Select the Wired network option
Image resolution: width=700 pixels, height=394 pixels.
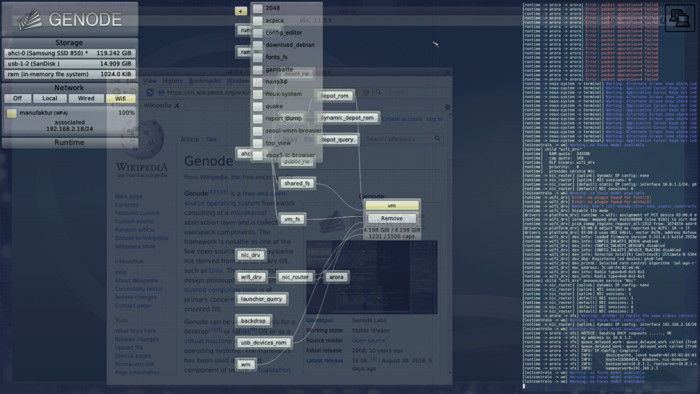(86, 98)
